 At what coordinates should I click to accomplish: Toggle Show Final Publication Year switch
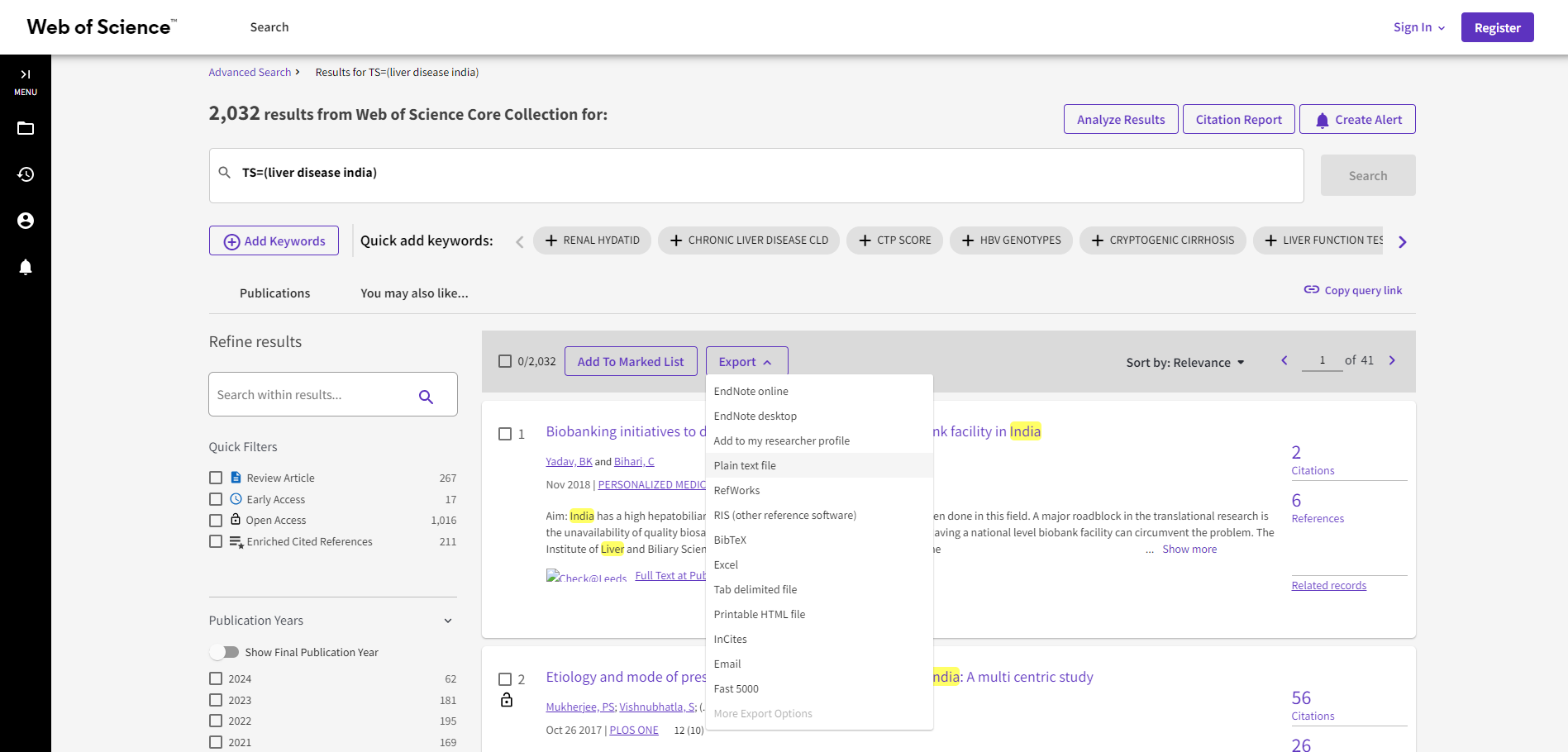coord(224,652)
